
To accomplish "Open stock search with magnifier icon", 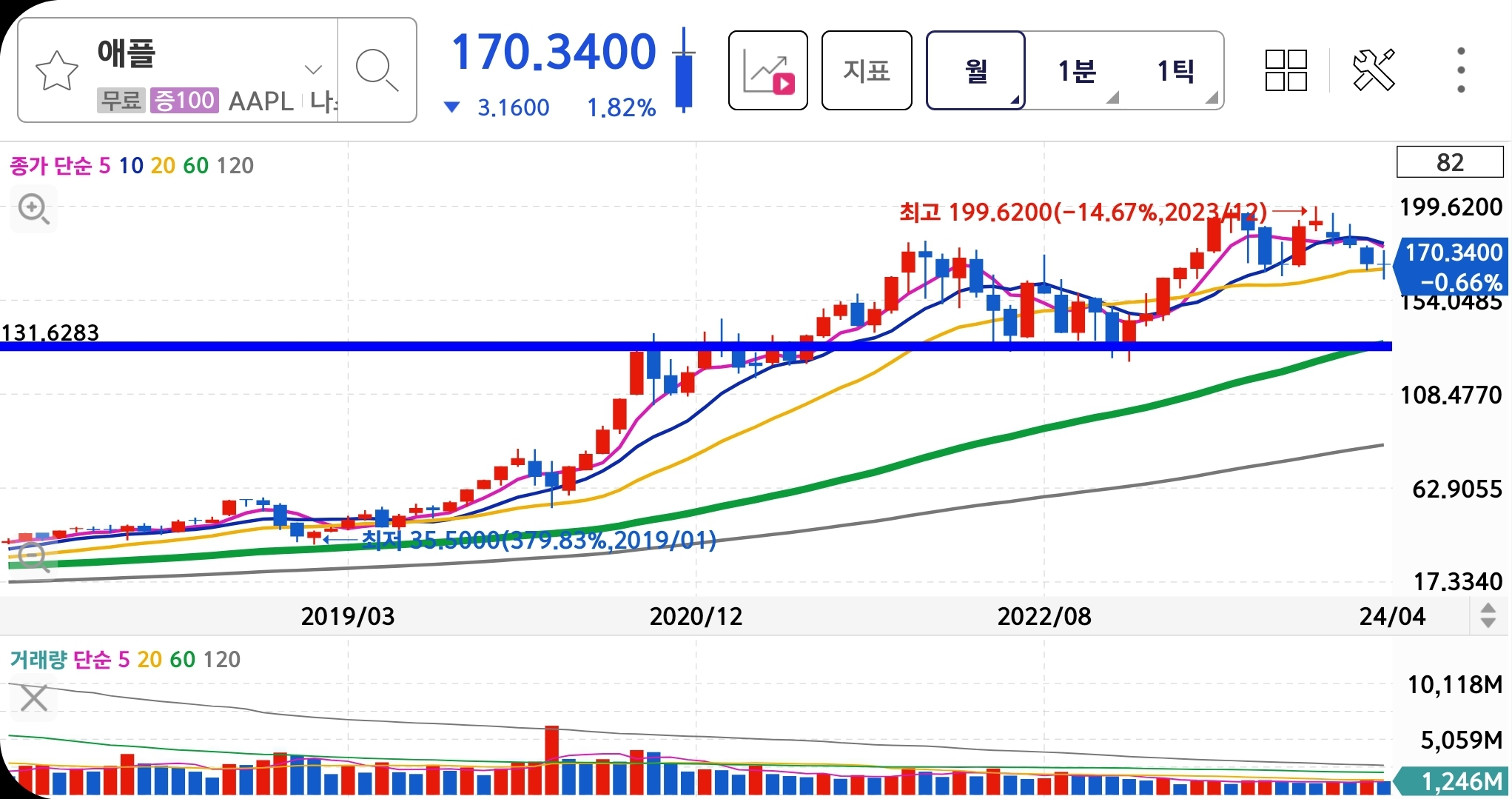I will point(377,70).
